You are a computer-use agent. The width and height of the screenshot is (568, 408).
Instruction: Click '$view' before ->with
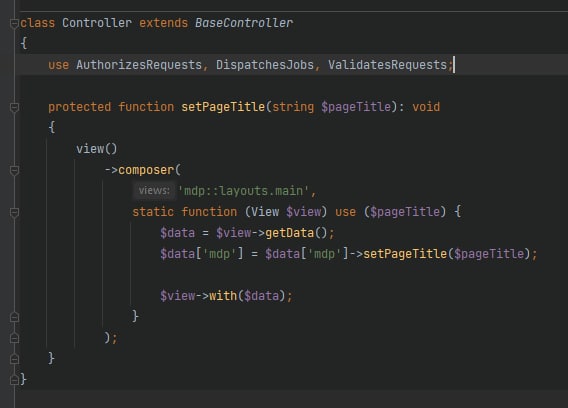click(178, 296)
